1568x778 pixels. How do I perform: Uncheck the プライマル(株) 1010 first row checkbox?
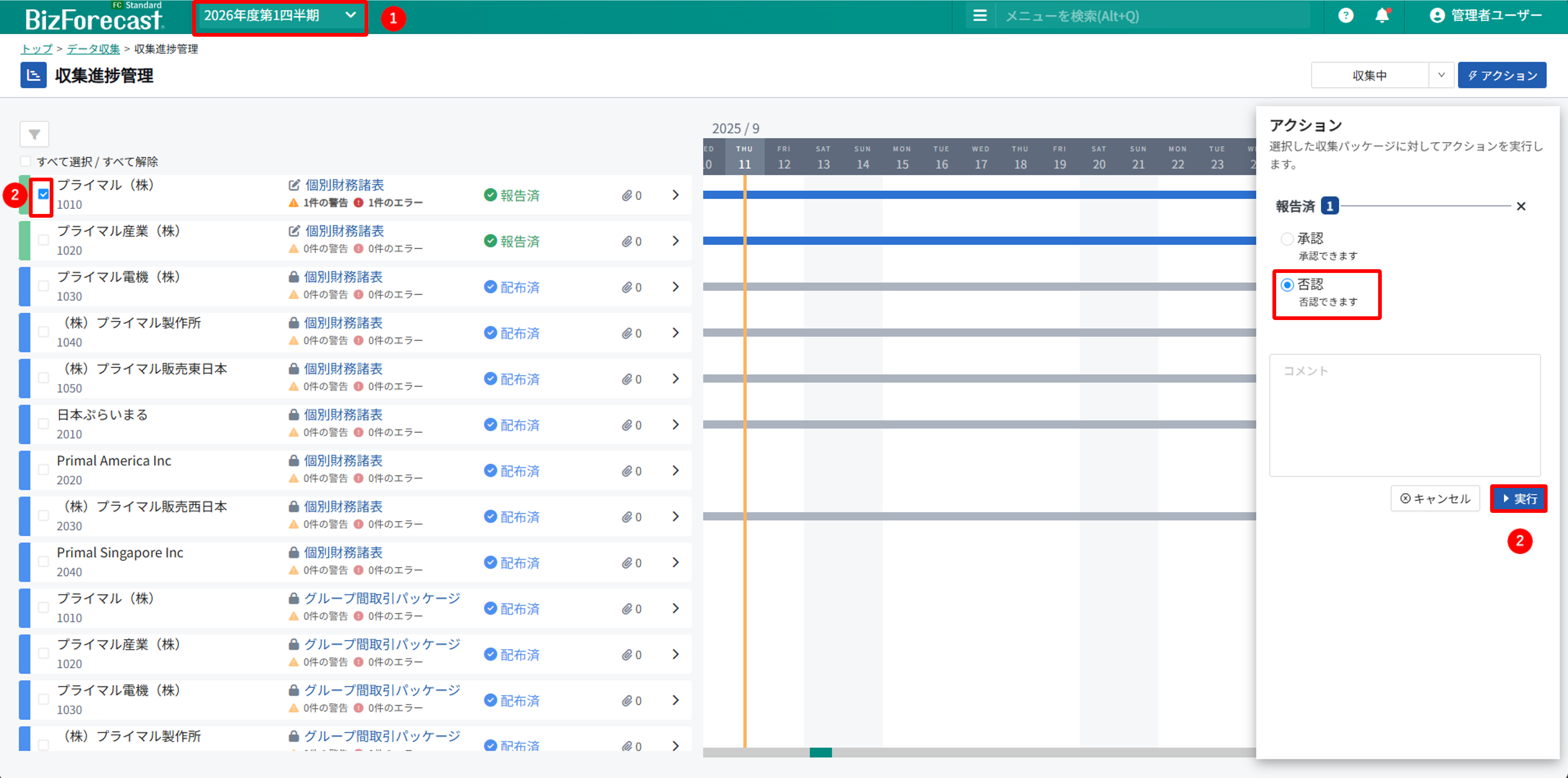(43, 194)
